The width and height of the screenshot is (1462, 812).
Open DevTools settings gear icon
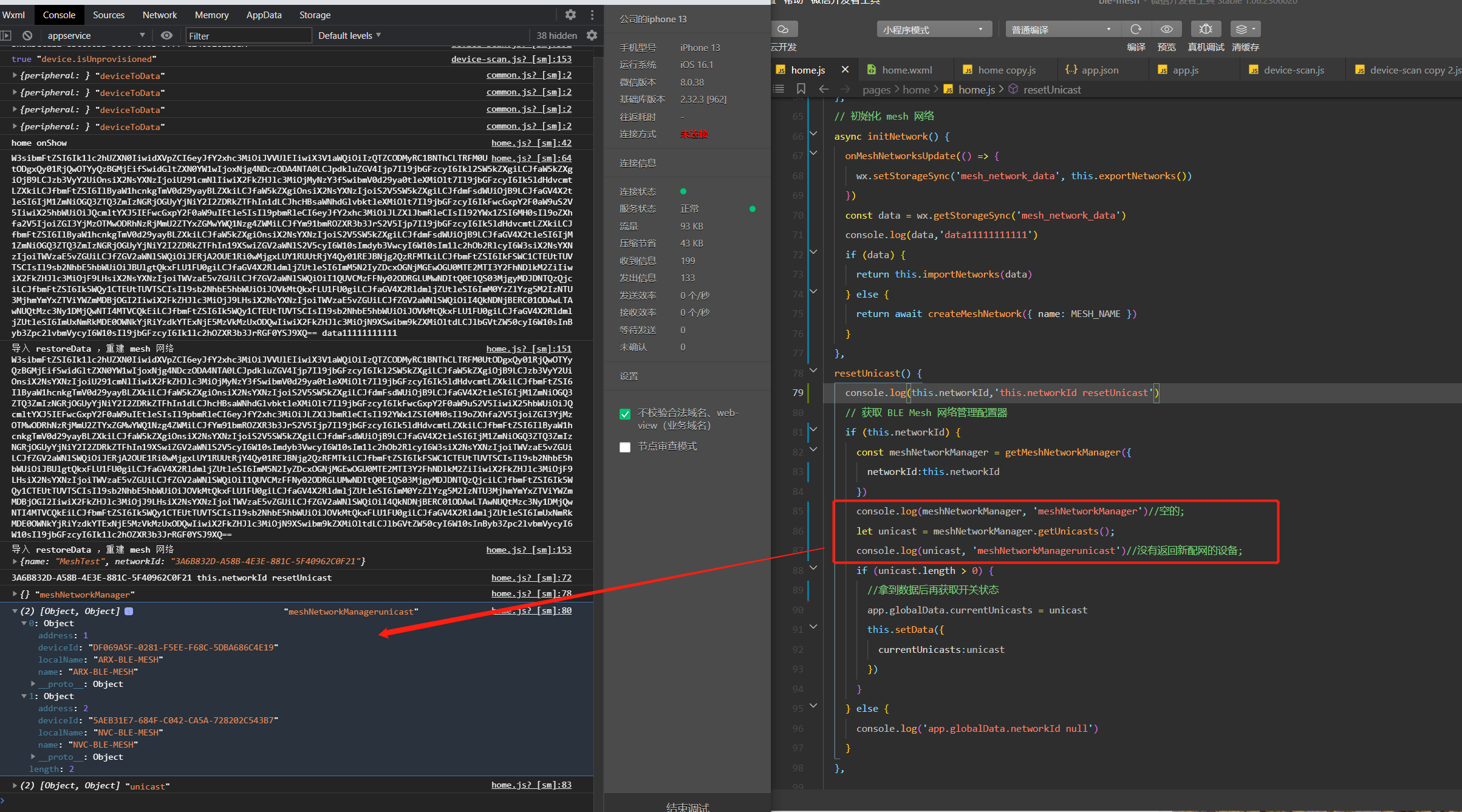click(x=570, y=15)
